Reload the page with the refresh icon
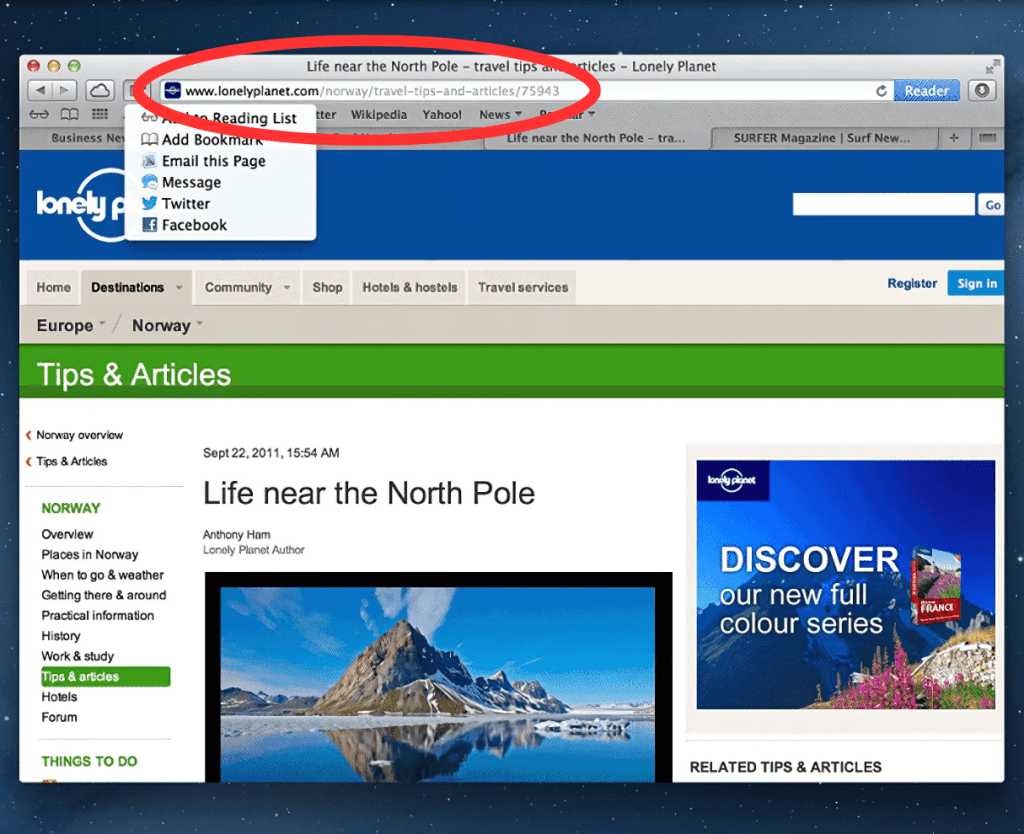Screen dimensions: 1024x834 coord(881,91)
